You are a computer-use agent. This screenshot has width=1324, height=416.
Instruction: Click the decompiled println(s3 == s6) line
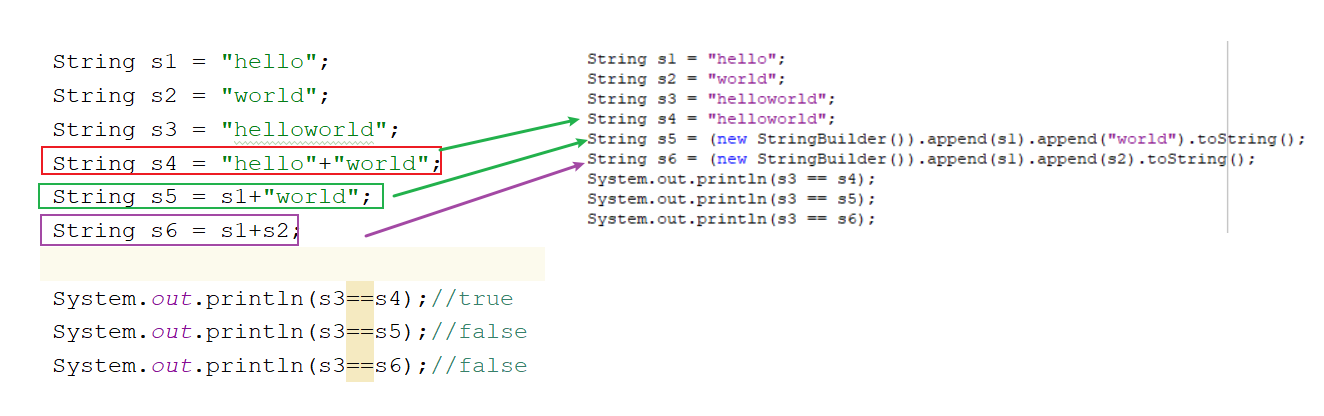[x=730, y=219]
